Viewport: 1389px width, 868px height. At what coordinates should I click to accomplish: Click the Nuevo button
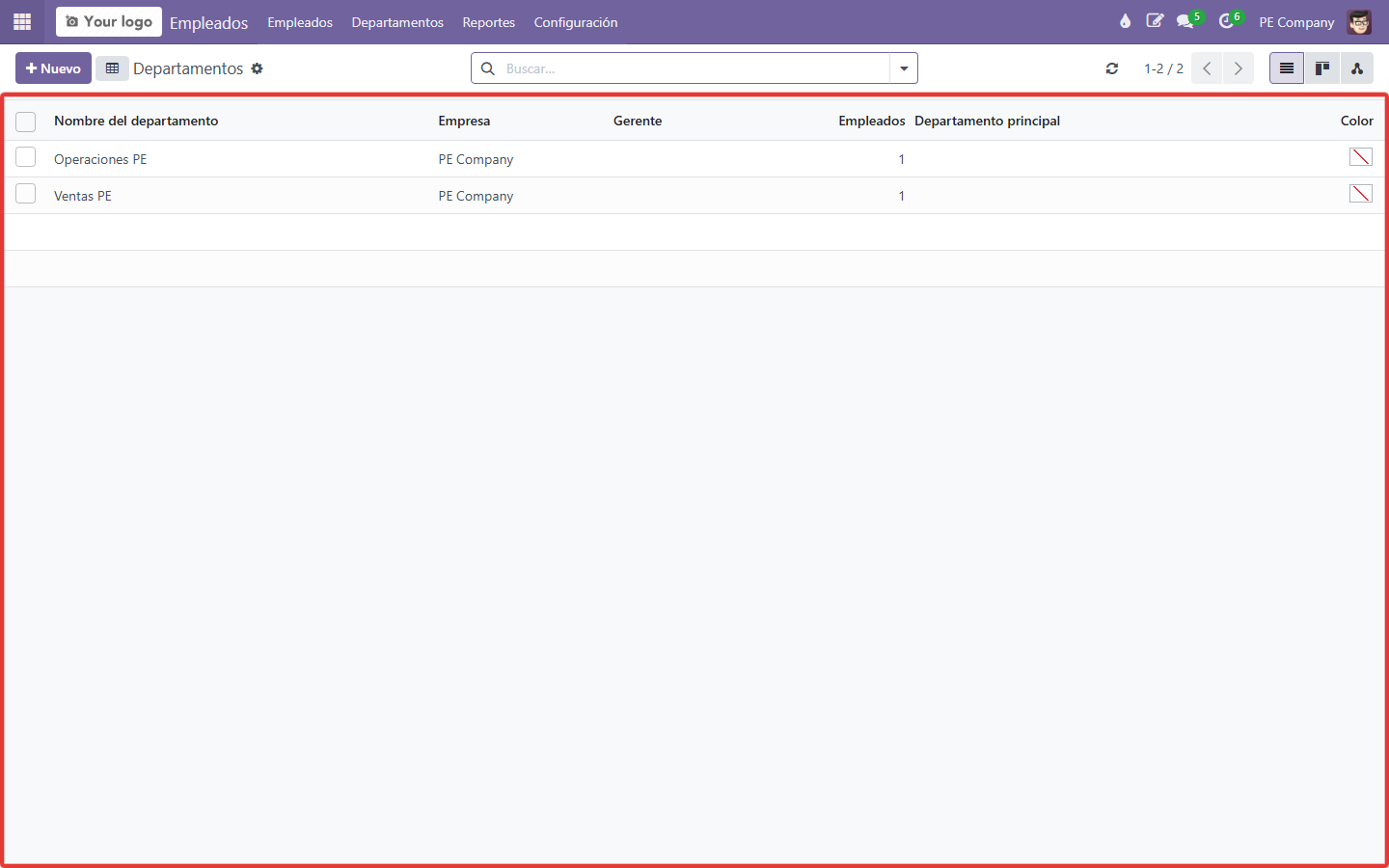coord(53,68)
